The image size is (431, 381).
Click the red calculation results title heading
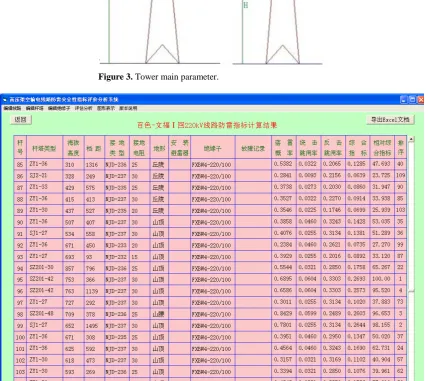207,125
